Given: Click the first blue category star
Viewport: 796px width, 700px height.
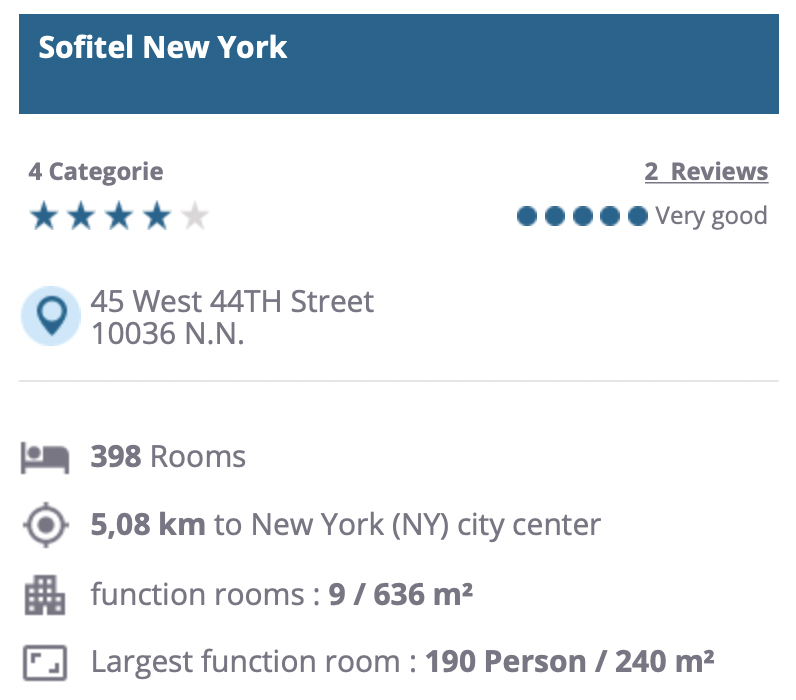Looking at the screenshot, I should coord(44,216).
